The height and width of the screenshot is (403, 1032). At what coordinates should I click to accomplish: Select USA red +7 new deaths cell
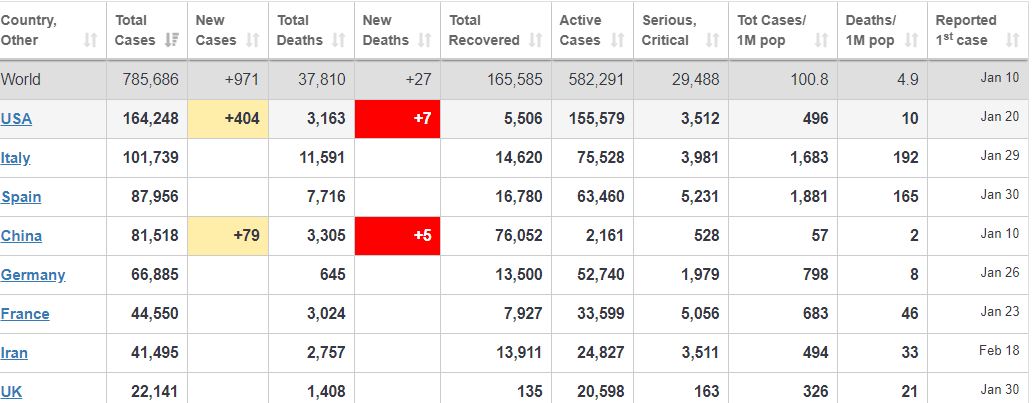coord(398,119)
